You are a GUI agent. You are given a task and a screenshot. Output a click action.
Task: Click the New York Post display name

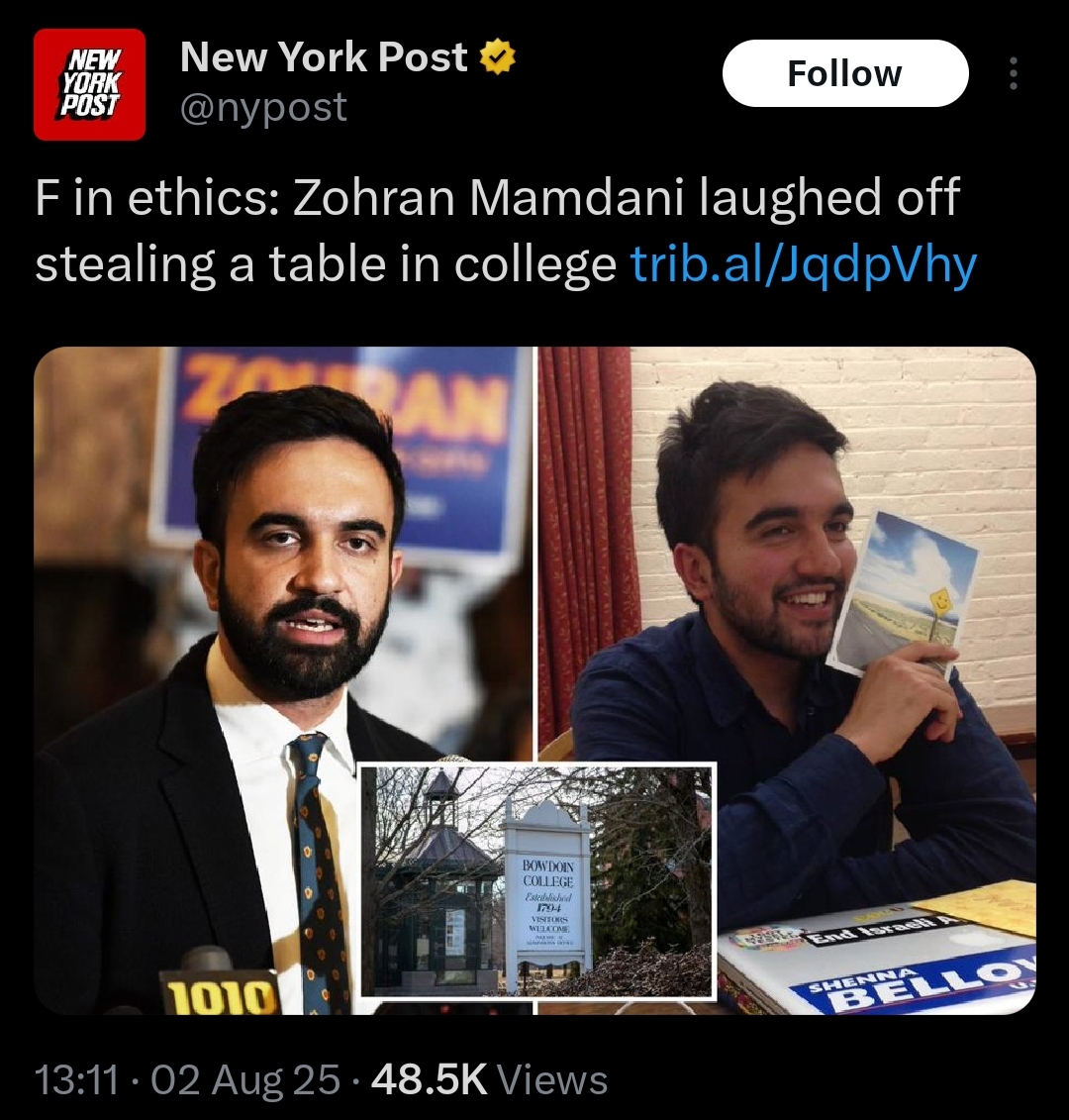[325, 56]
